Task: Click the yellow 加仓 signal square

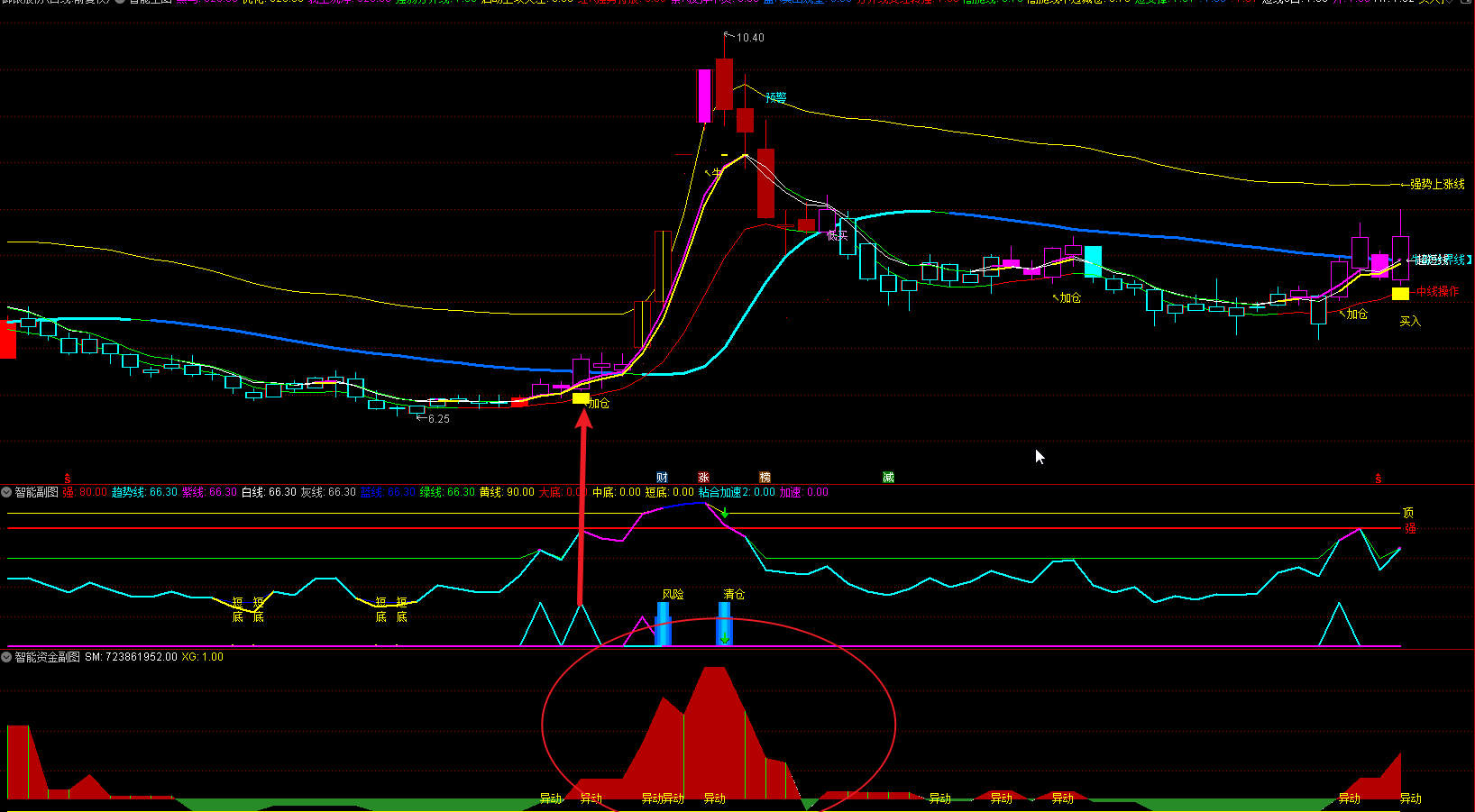Action: (x=581, y=398)
